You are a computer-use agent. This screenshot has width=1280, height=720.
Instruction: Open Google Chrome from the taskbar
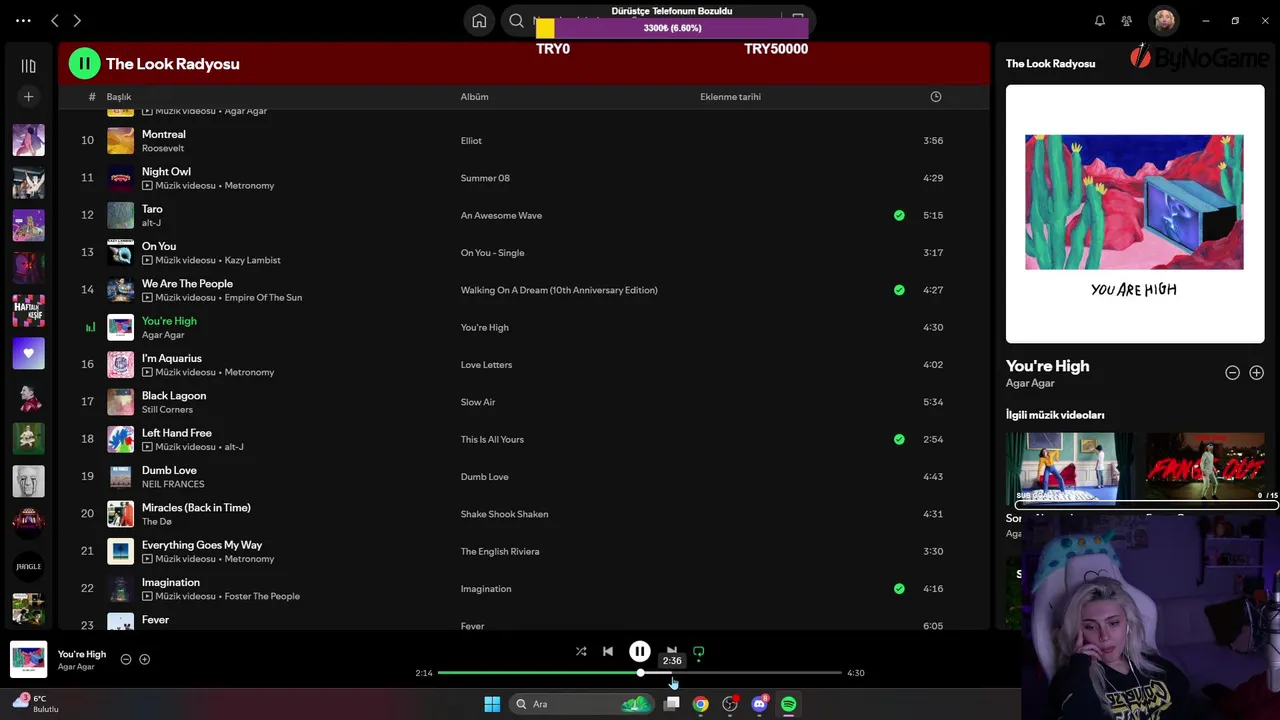[x=701, y=704]
